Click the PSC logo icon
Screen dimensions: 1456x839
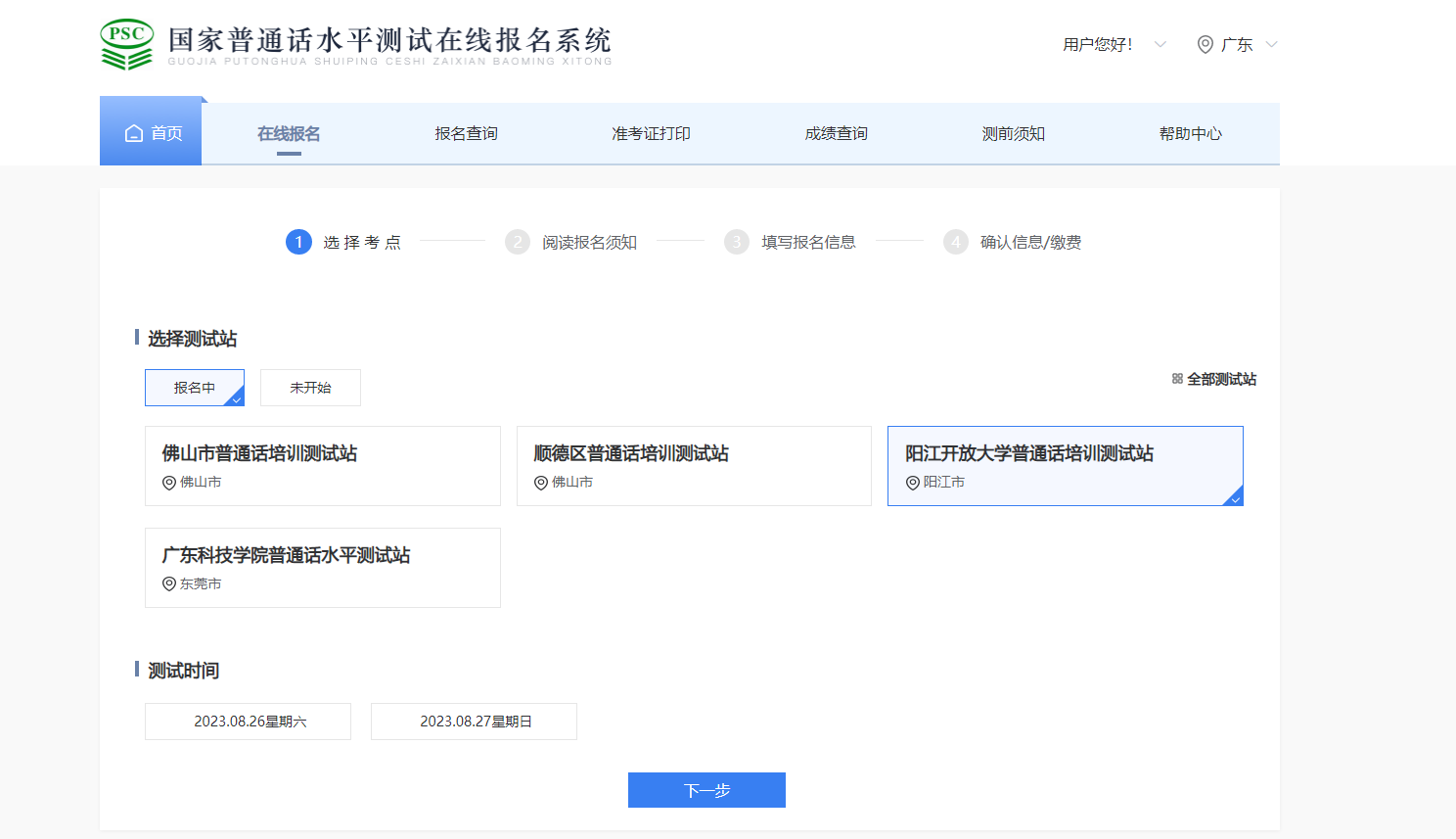coord(127,44)
